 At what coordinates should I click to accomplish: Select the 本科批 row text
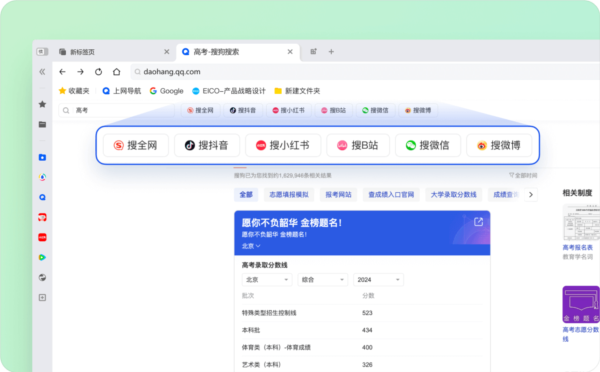(251, 330)
